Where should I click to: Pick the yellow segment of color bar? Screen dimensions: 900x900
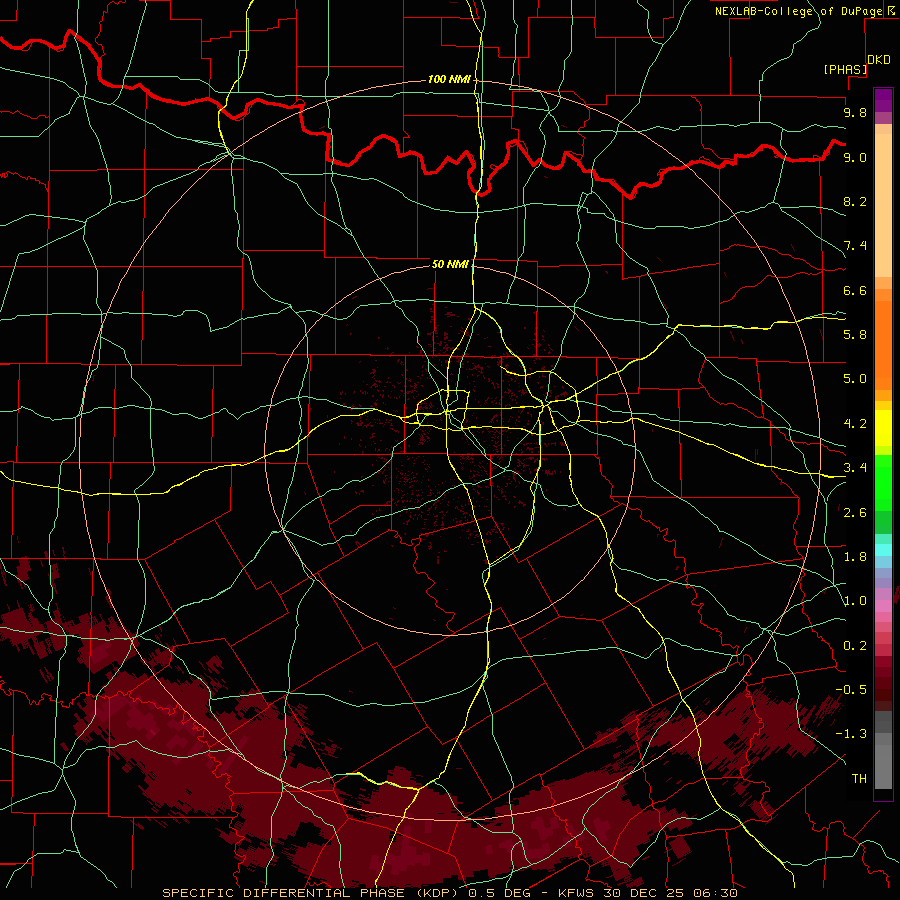(x=883, y=428)
